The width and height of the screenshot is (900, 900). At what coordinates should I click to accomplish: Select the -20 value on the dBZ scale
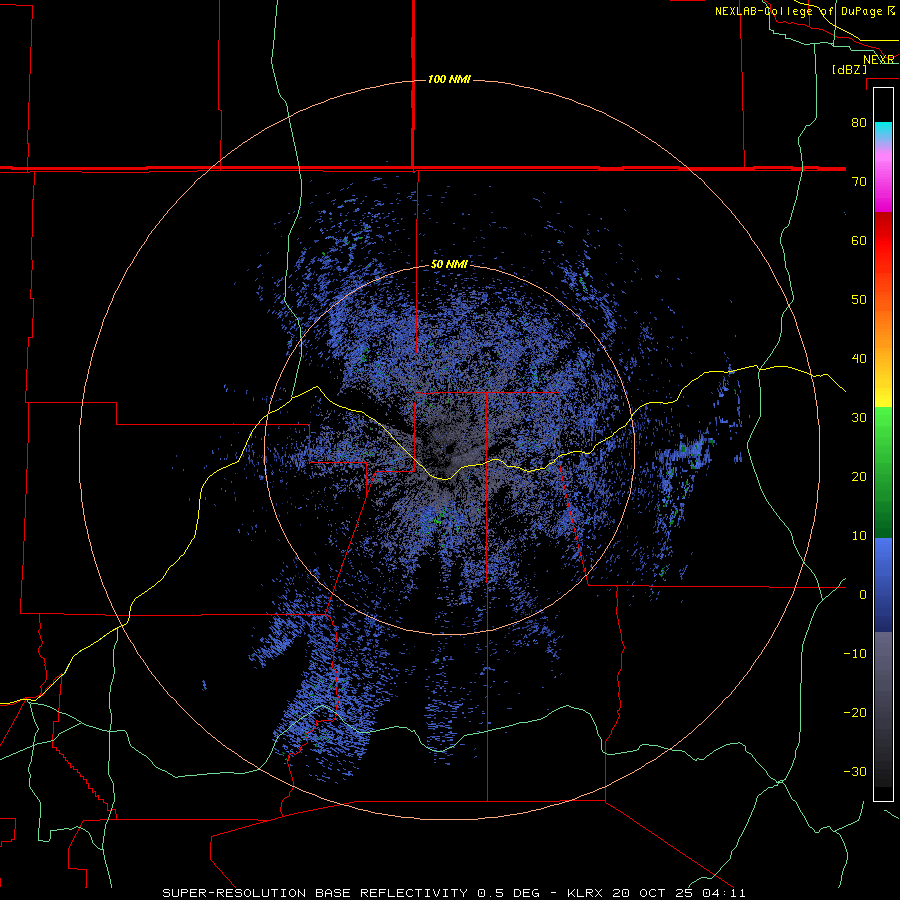coord(855,712)
